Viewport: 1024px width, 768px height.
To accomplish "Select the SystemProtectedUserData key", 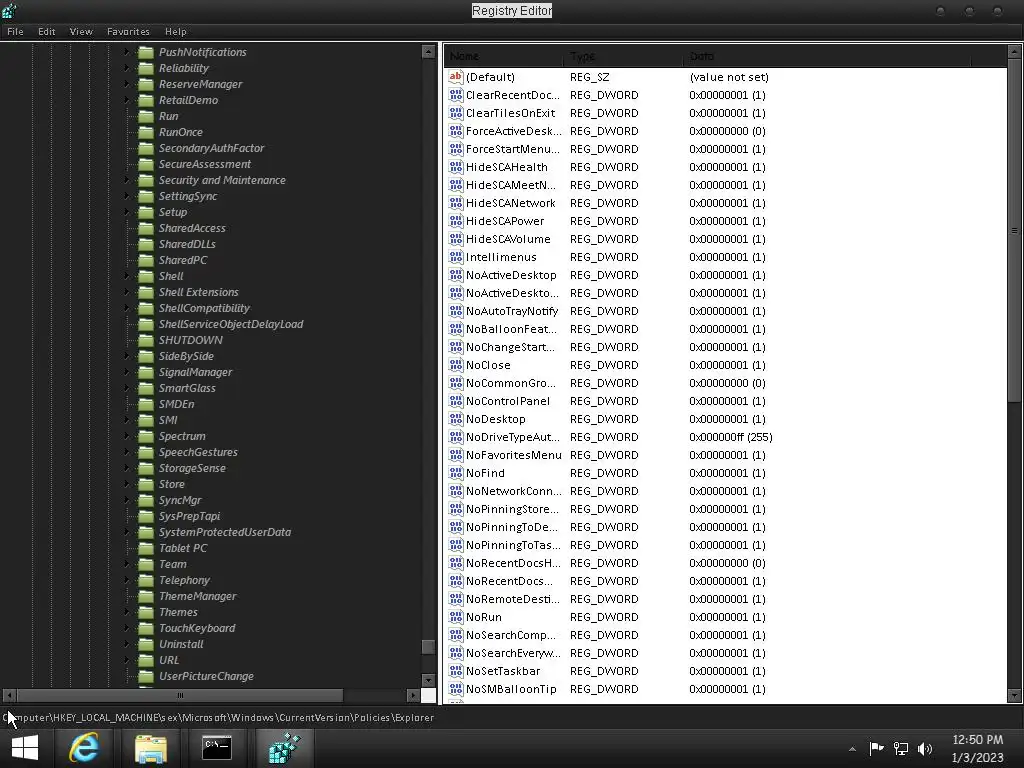I will (225, 532).
